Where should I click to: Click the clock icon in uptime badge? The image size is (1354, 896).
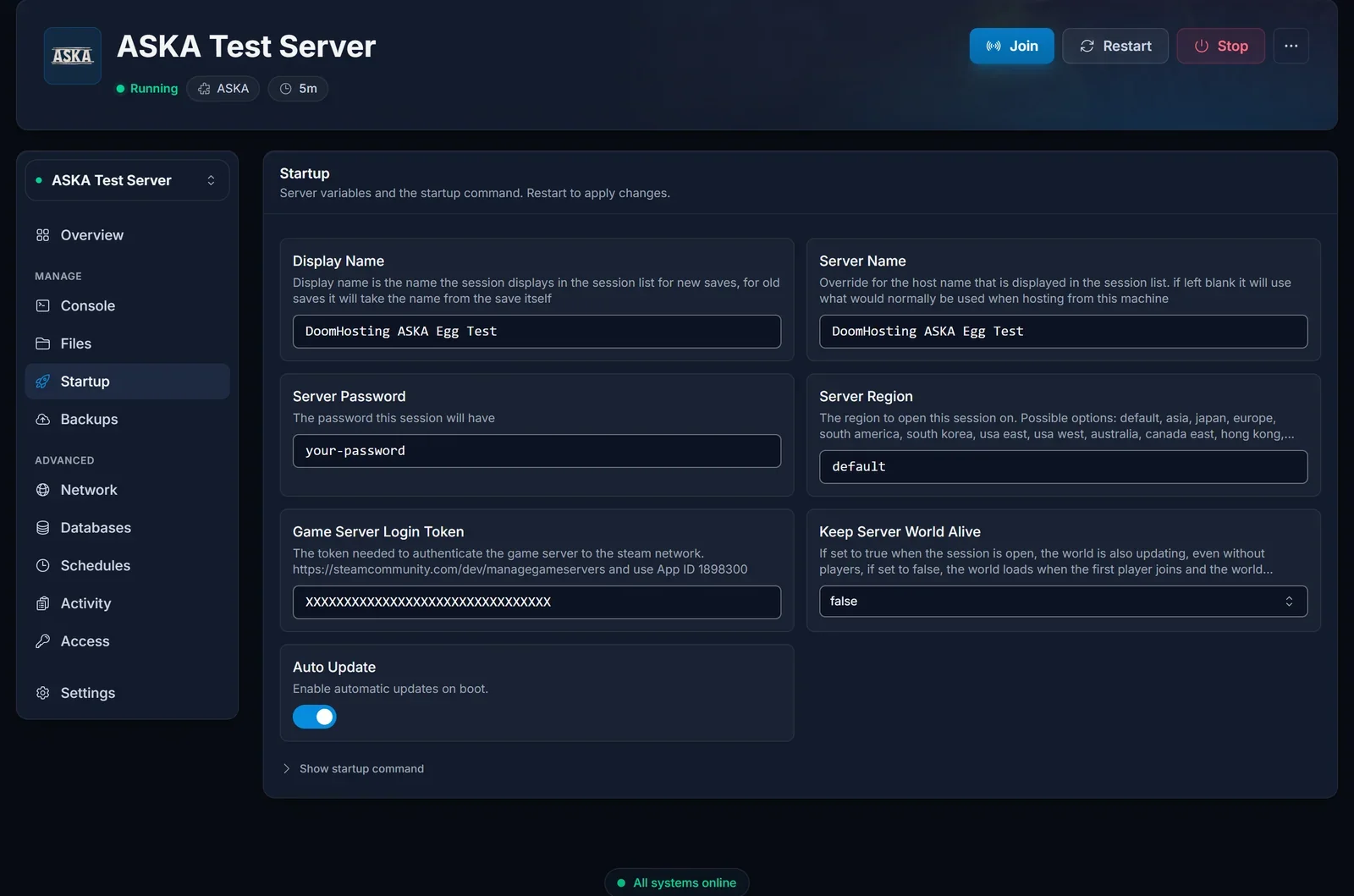tap(286, 89)
